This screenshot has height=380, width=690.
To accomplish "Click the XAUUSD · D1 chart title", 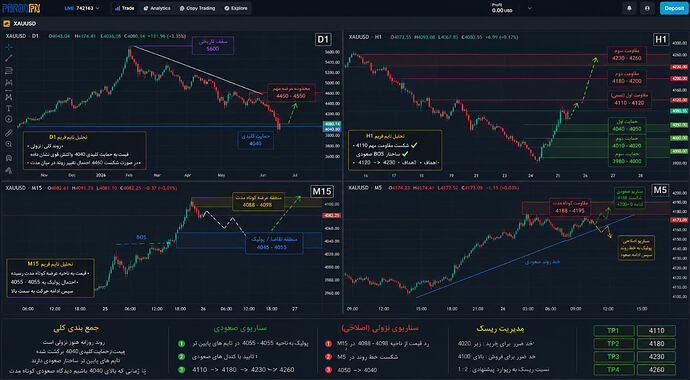I will [22, 37].
